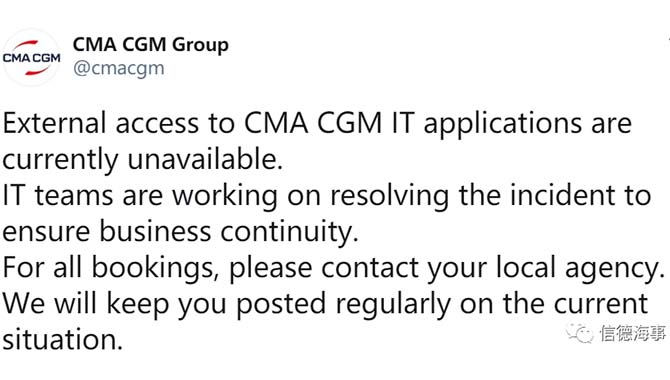Click the word 'applications' in the tweet

[x=502, y=124]
